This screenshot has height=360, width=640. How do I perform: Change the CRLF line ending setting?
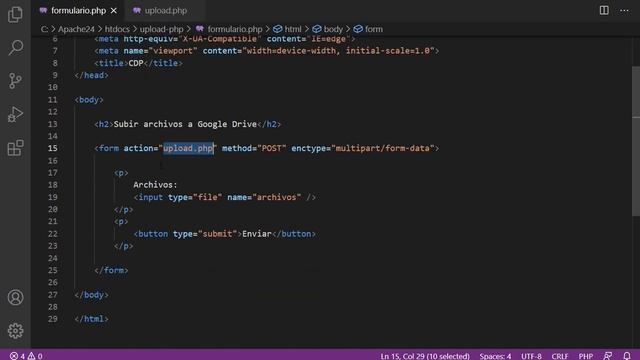click(560, 356)
